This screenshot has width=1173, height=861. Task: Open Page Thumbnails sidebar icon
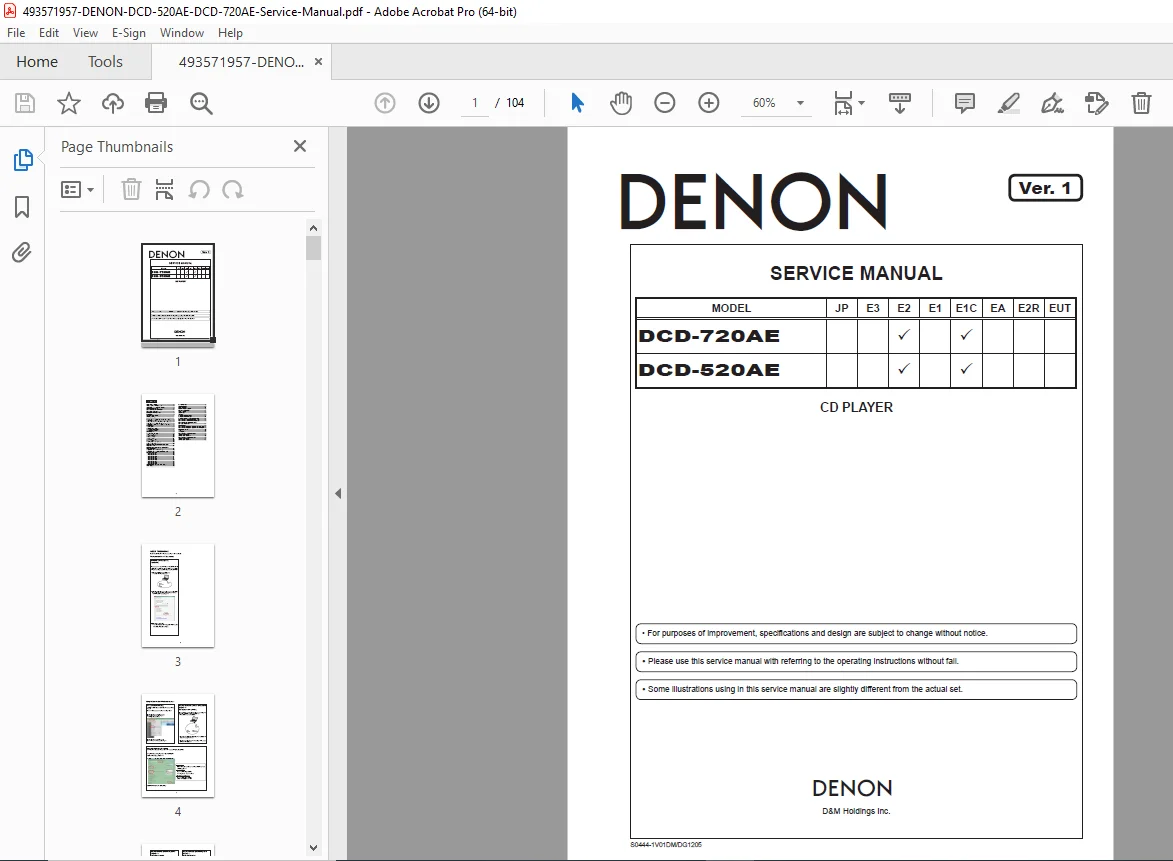(22, 159)
